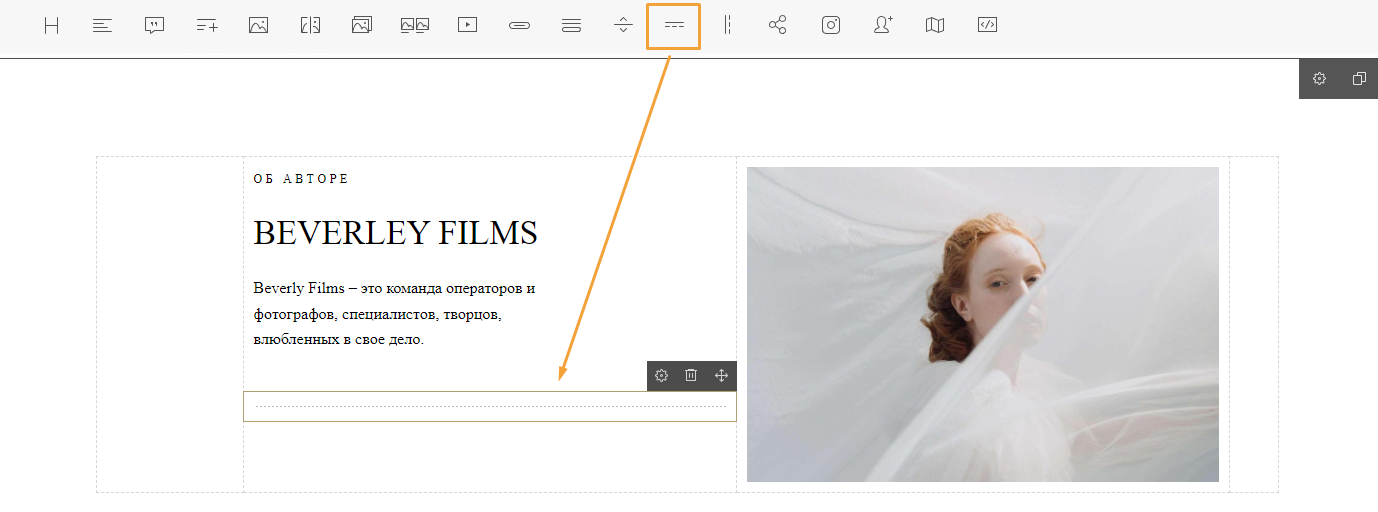The width and height of the screenshot is (1378, 512).
Task: Add social share icons block
Action: (x=778, y=26)
